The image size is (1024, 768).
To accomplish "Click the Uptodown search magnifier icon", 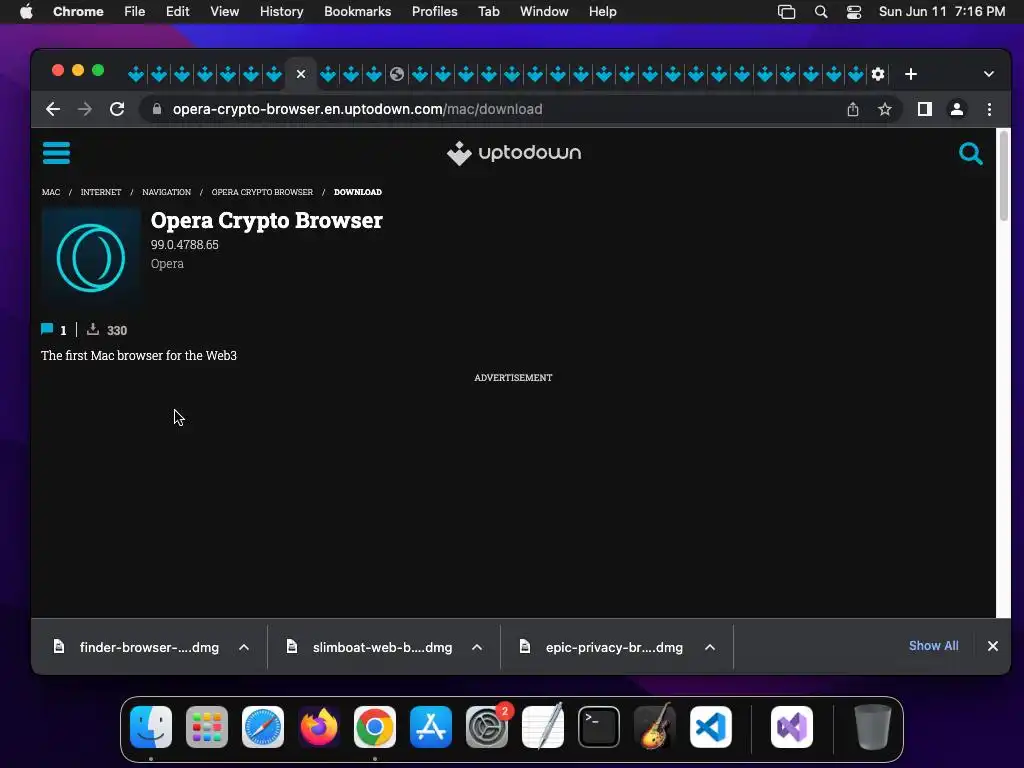I will click(970, 154).
